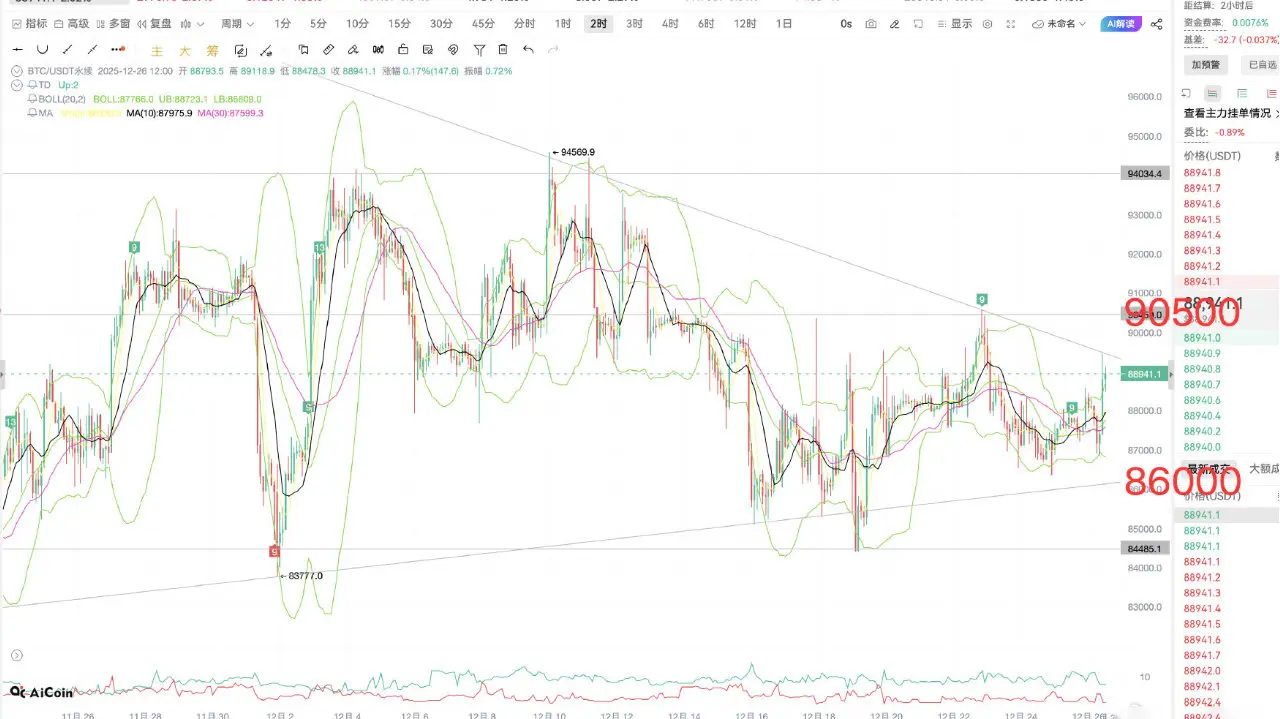Click the 94034.4 price line label

pos(1145,173)
